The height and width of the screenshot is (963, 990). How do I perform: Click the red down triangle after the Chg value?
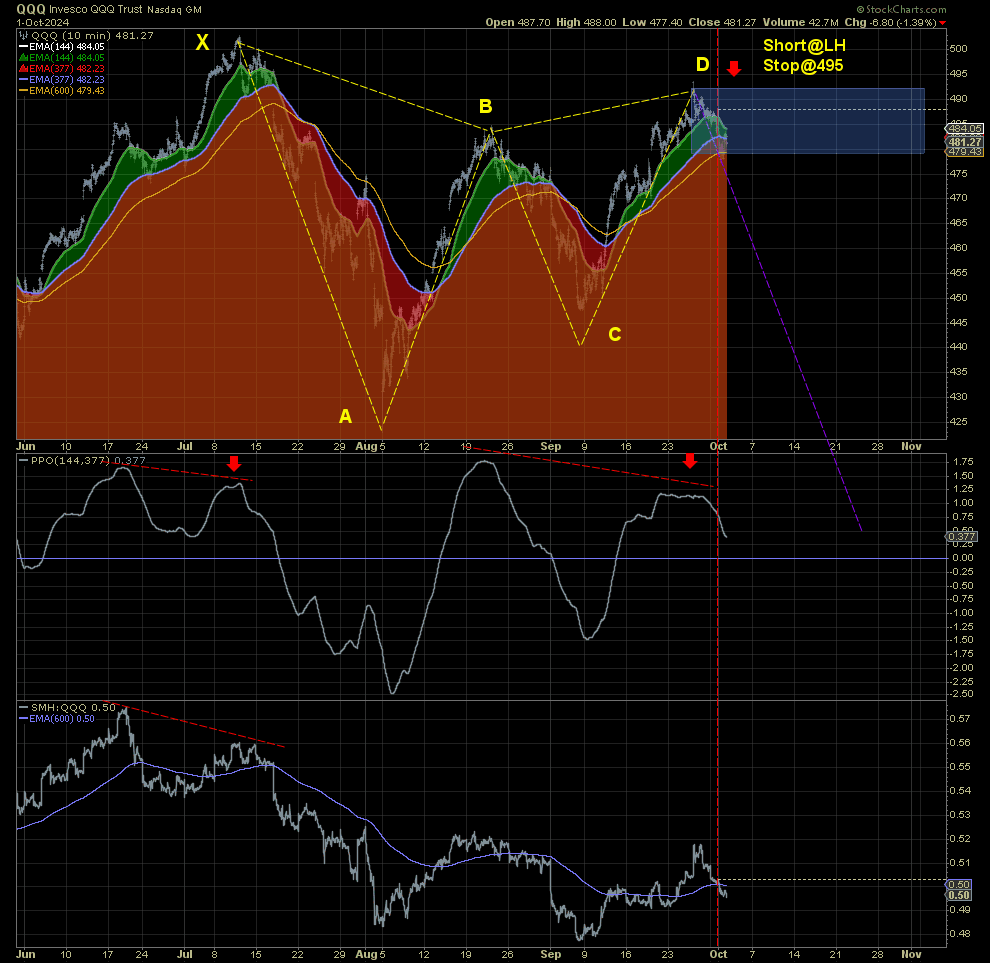943,23
